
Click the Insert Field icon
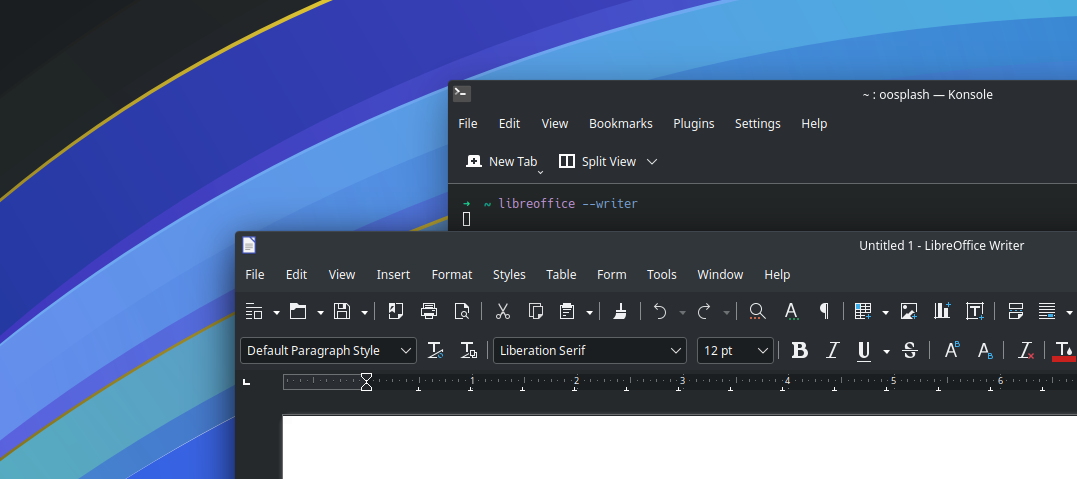click(1047, 311)
